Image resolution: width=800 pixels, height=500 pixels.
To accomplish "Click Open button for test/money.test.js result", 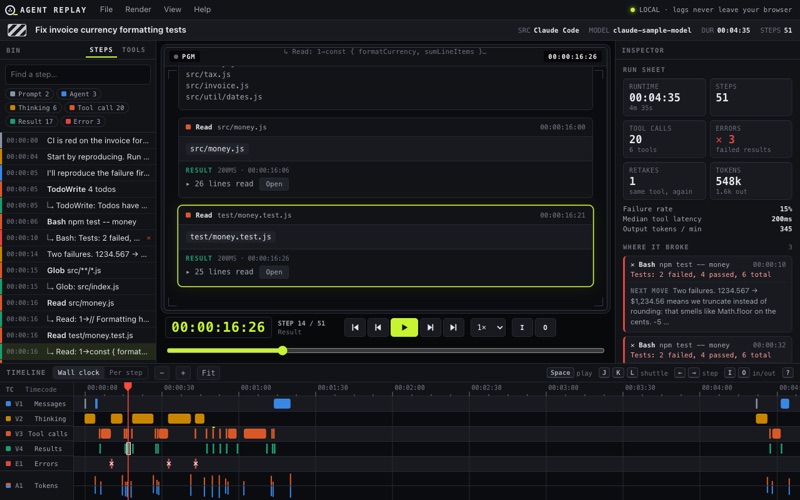I will point(274,272).
